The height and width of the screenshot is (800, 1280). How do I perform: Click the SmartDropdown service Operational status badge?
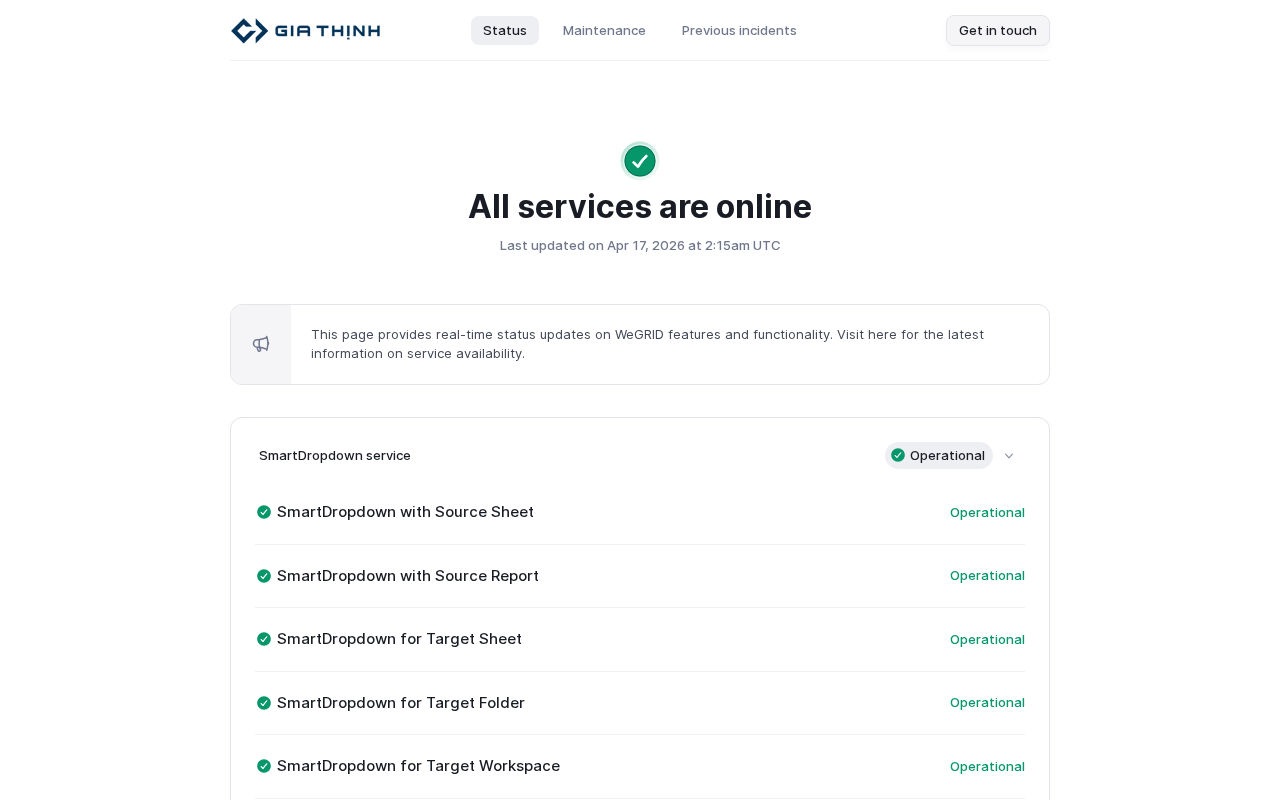click(x=938, y=456)
